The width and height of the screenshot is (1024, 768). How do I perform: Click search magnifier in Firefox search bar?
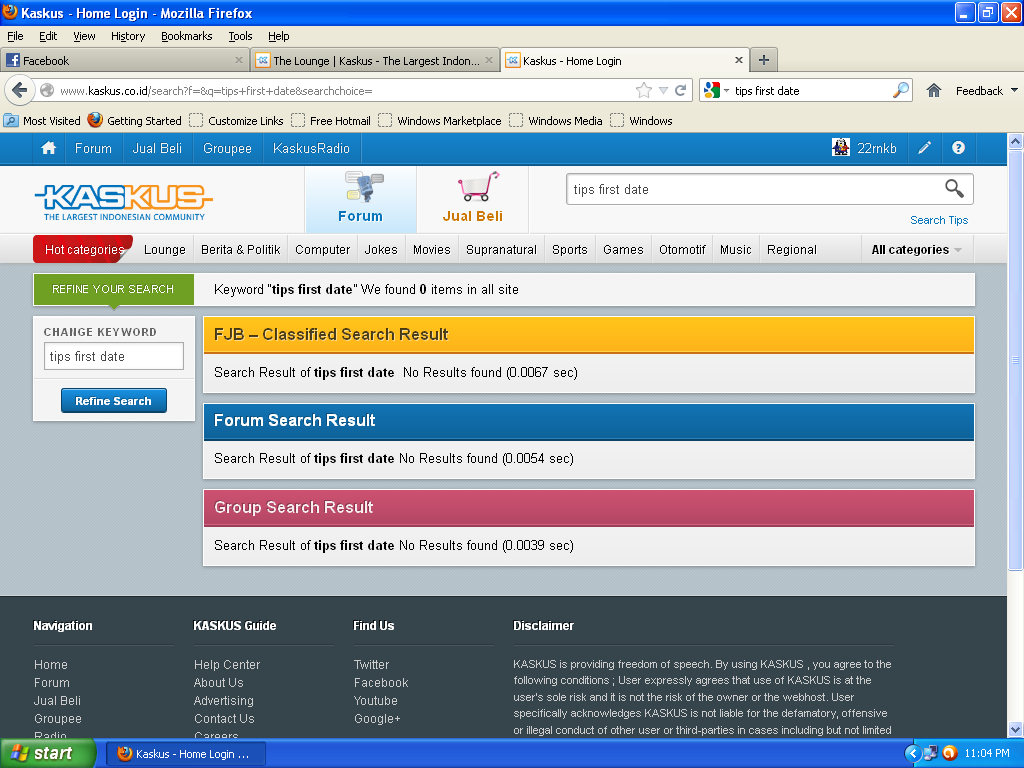point(900,90)
